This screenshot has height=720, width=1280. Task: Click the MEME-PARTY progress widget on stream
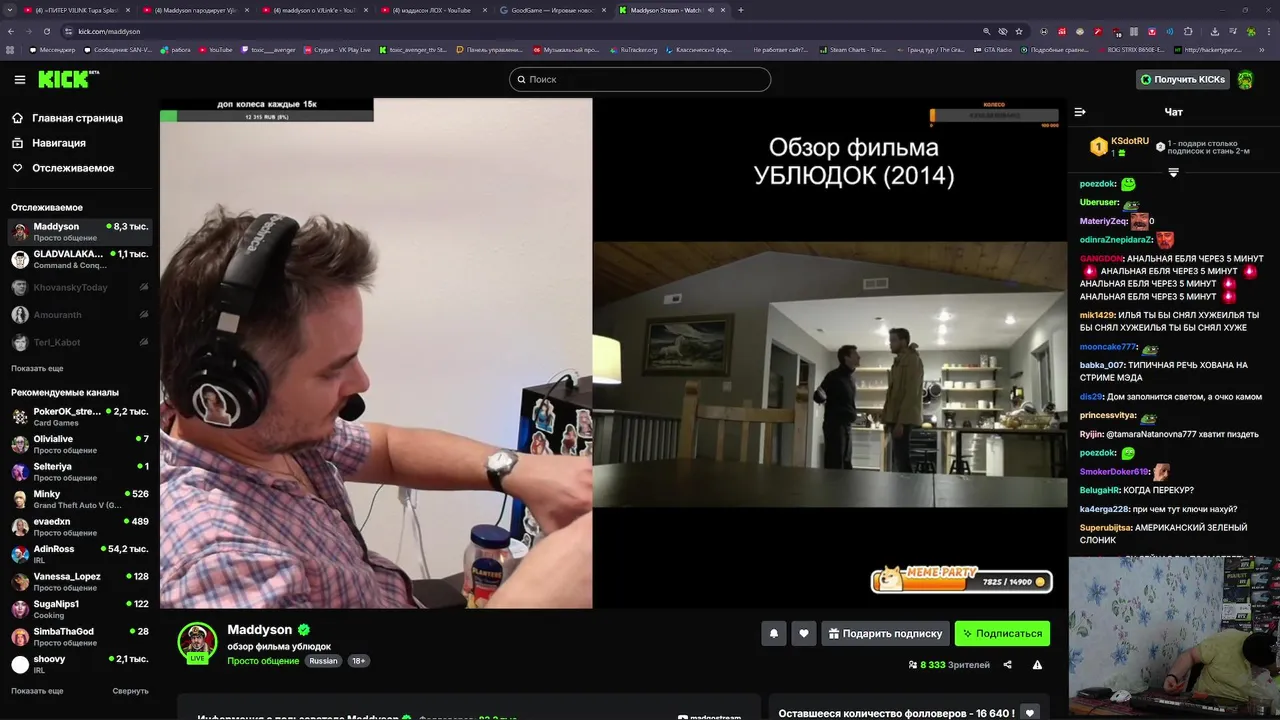962,580
